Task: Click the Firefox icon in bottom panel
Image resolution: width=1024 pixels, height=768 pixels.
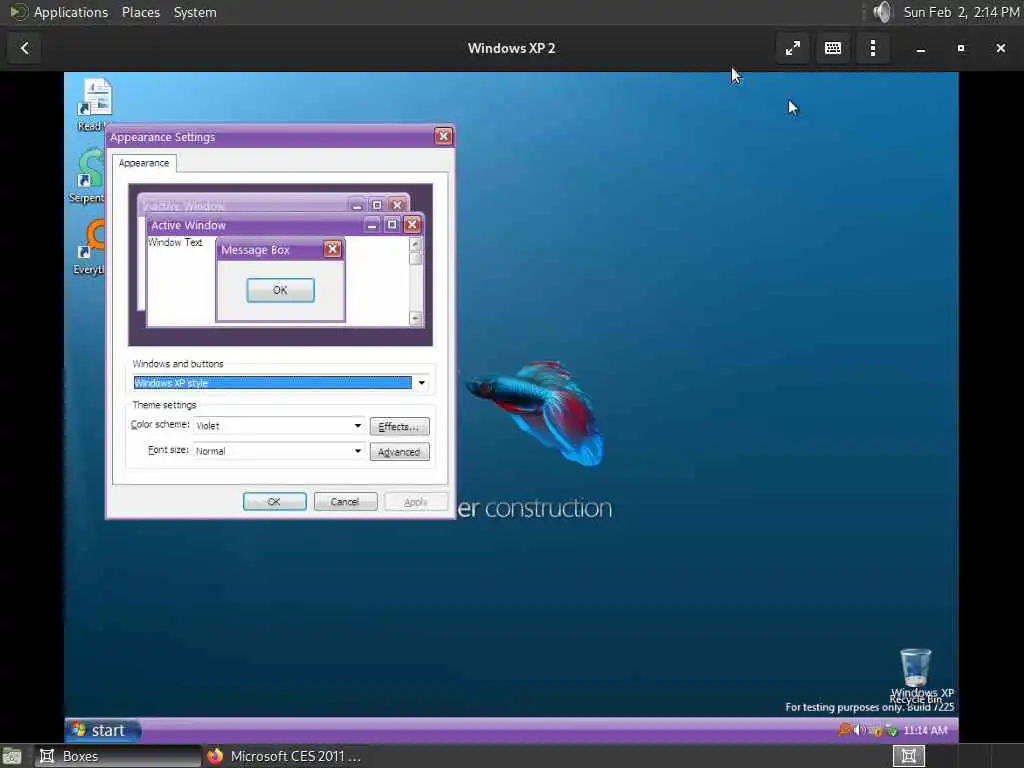Action: [215, 756]
